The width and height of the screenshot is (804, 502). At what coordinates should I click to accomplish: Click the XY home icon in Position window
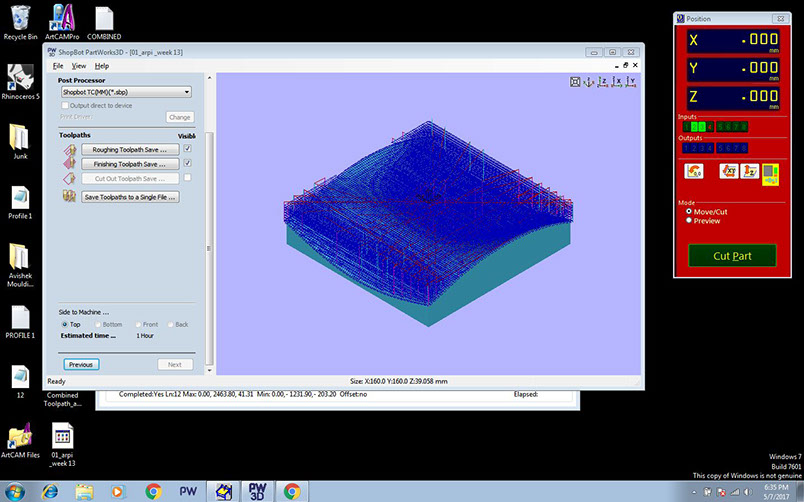[729, 171]
